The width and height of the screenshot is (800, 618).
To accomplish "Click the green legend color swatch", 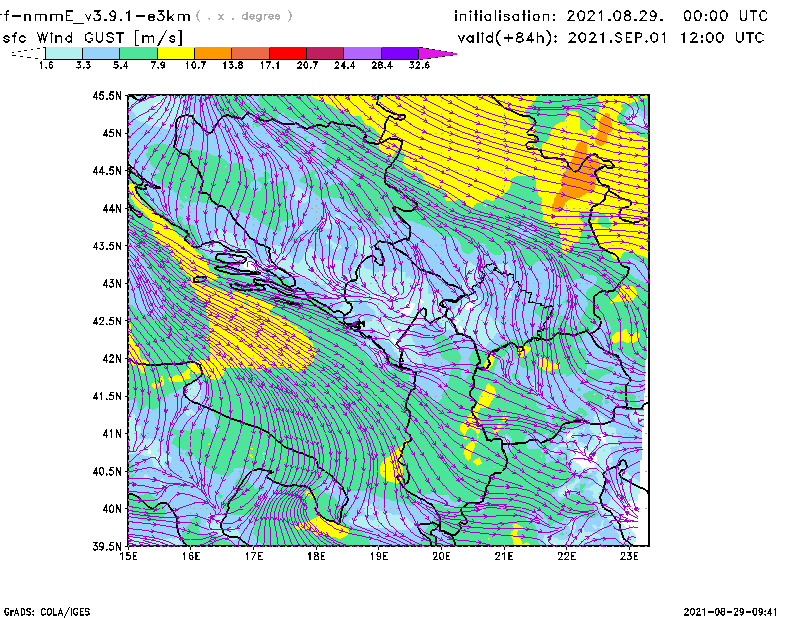I will pyautogui.click(x=138, y=53).
